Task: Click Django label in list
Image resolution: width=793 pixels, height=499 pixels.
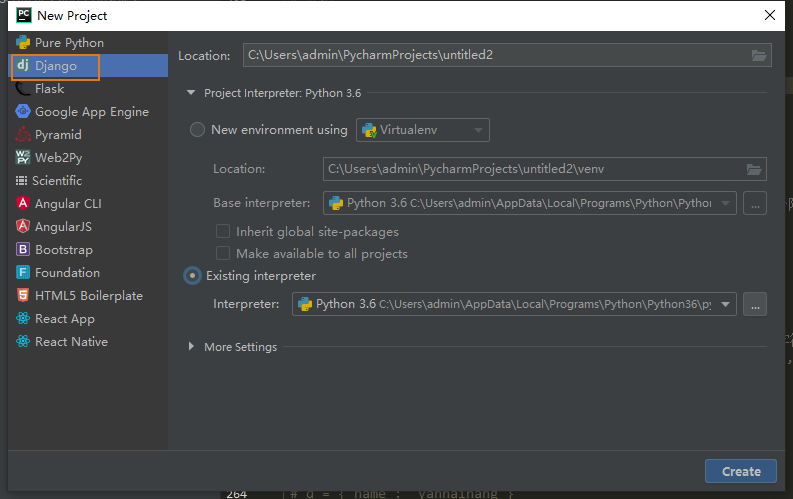Action: click(x=56, y=66)
